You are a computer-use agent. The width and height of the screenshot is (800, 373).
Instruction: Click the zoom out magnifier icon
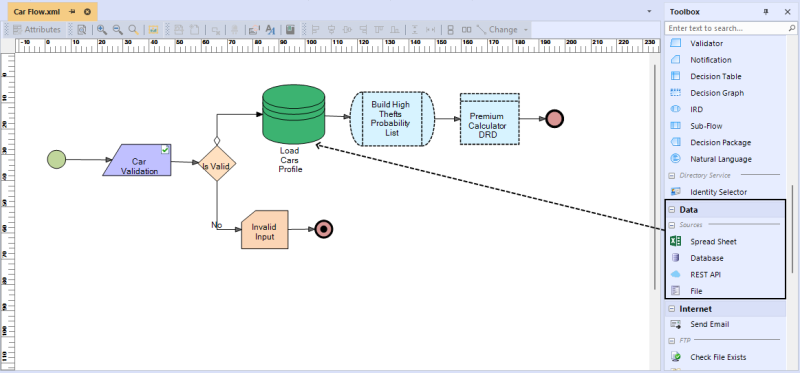[x=118, y=30]
